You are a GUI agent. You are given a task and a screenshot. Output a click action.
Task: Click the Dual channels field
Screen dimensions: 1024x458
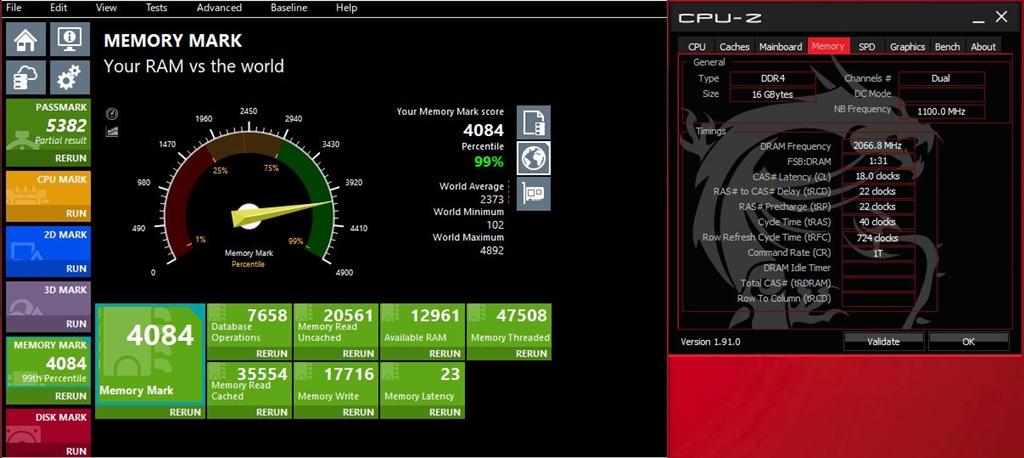(941, 78)
